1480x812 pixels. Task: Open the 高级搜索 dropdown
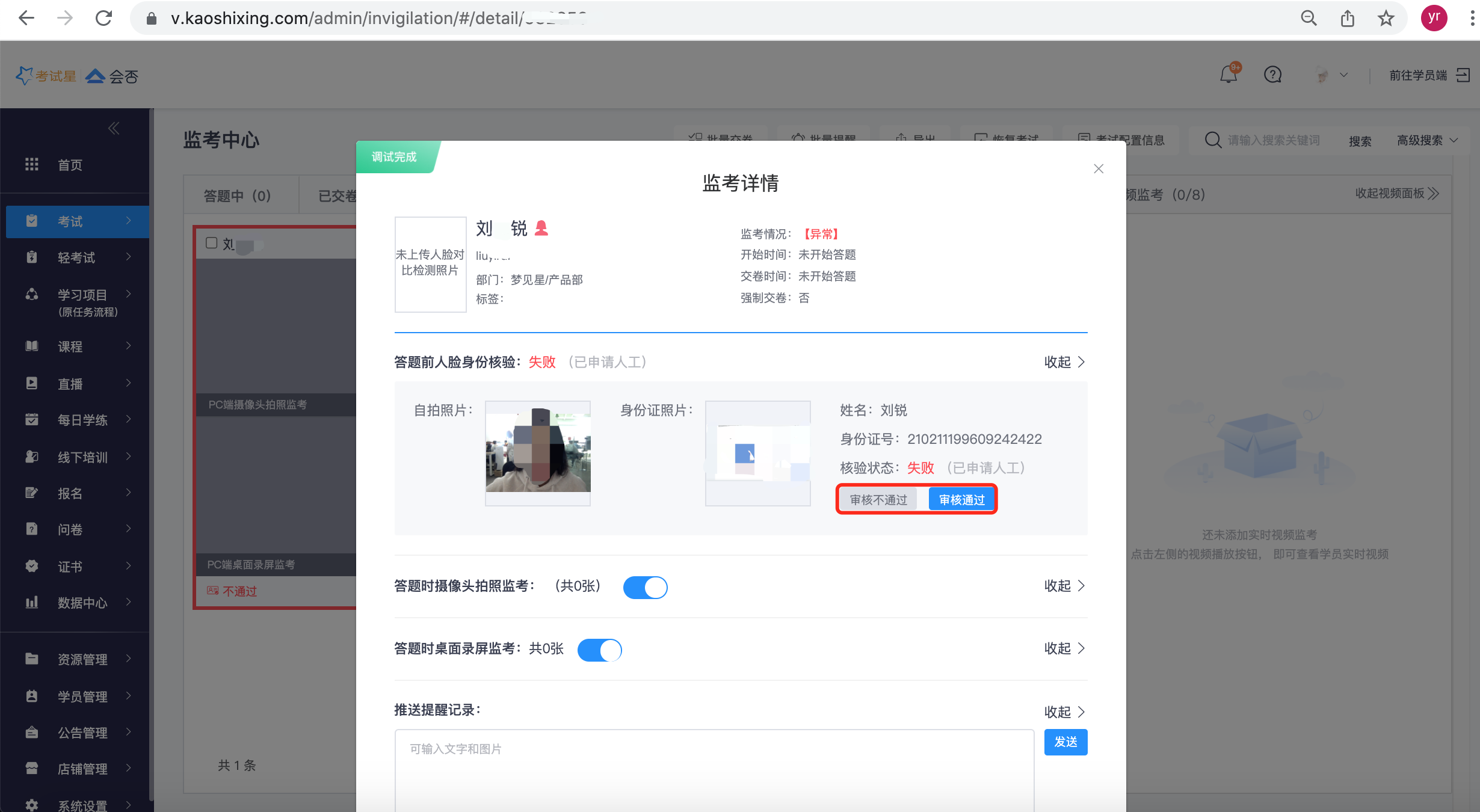[x=1427, y=141]
